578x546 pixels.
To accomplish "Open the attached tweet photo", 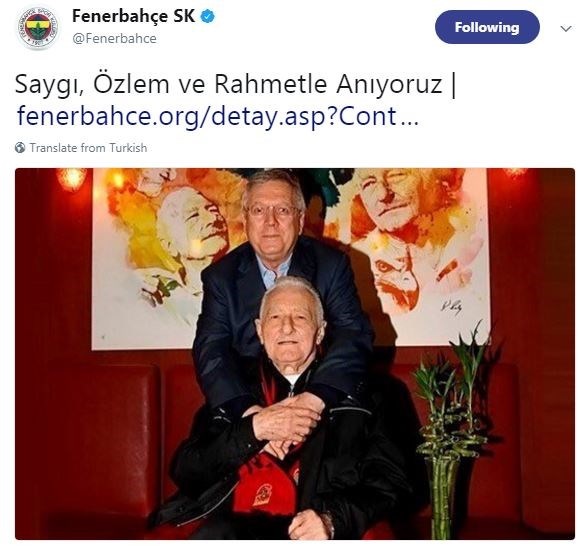I will pos(295,354).
